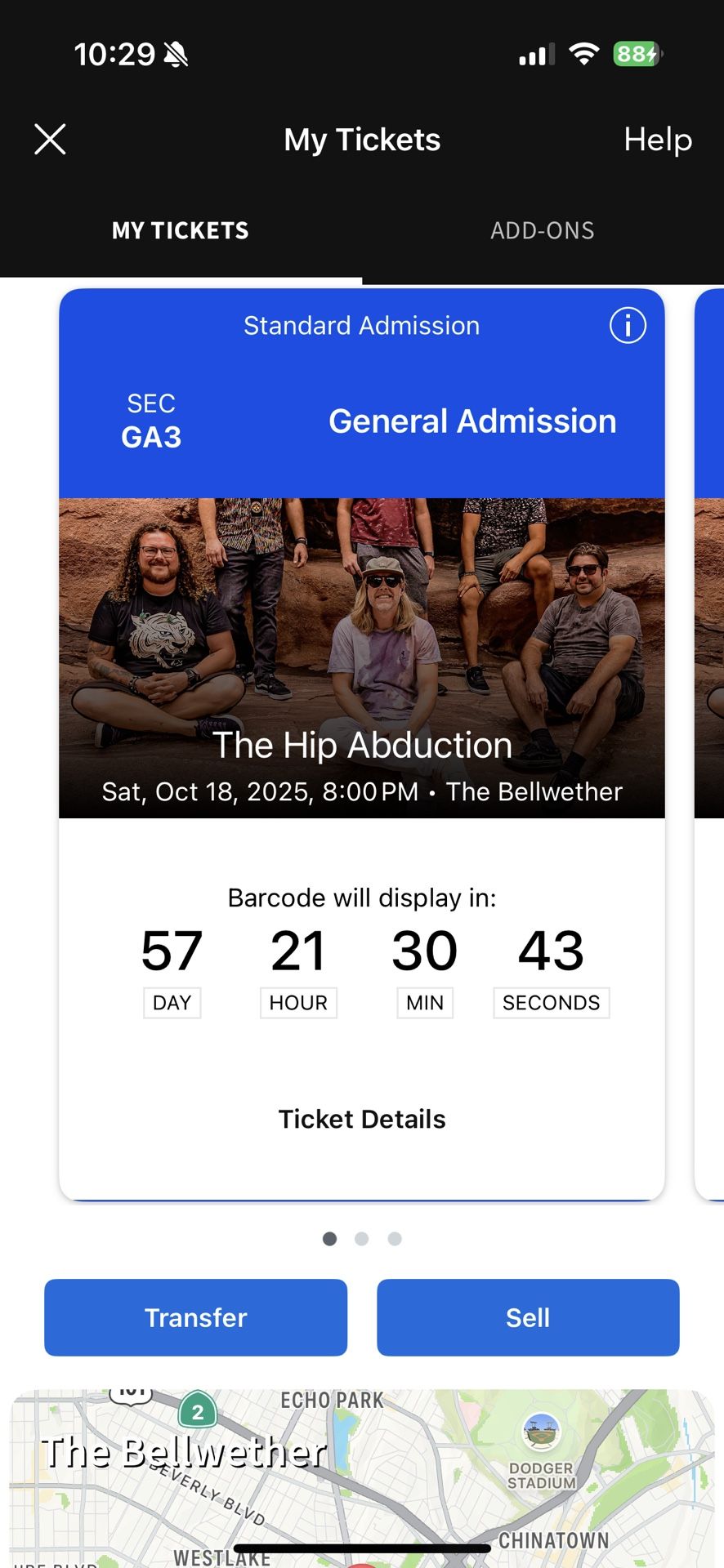Image resolution: width=724 pixels, height=1568 pixels.
Task: Go to first ticket page dot
Action: pyautogui.click(x=330, y=1239)
